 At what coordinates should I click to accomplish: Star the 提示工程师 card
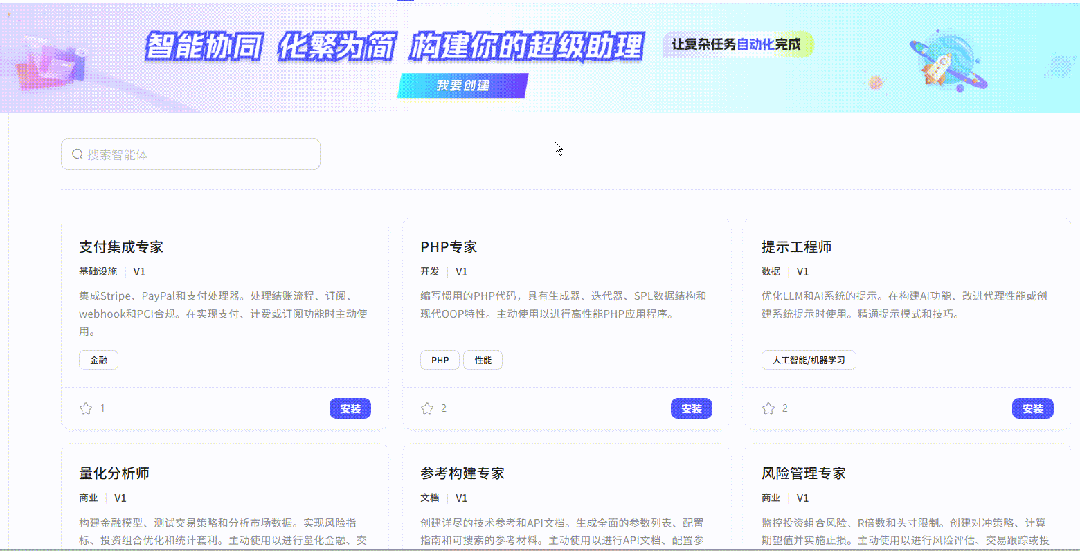tap(768, 408)
